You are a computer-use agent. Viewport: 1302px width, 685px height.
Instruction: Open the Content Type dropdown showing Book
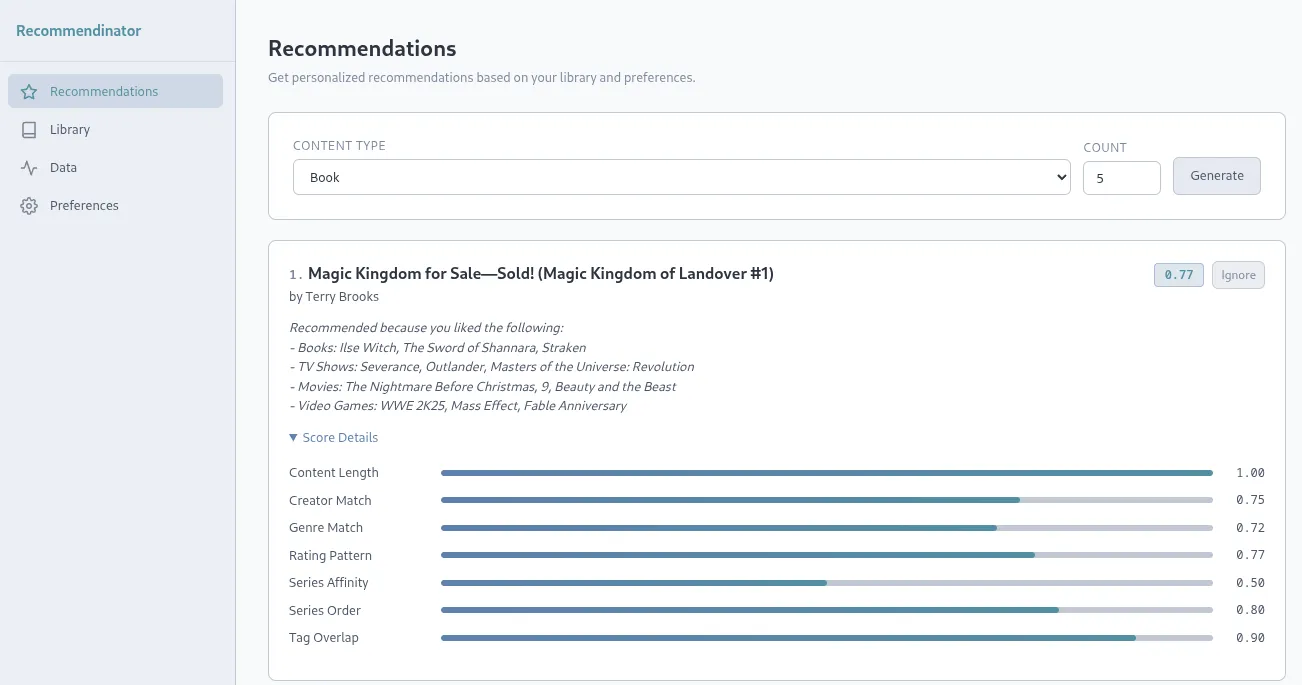tap(682, 177)
